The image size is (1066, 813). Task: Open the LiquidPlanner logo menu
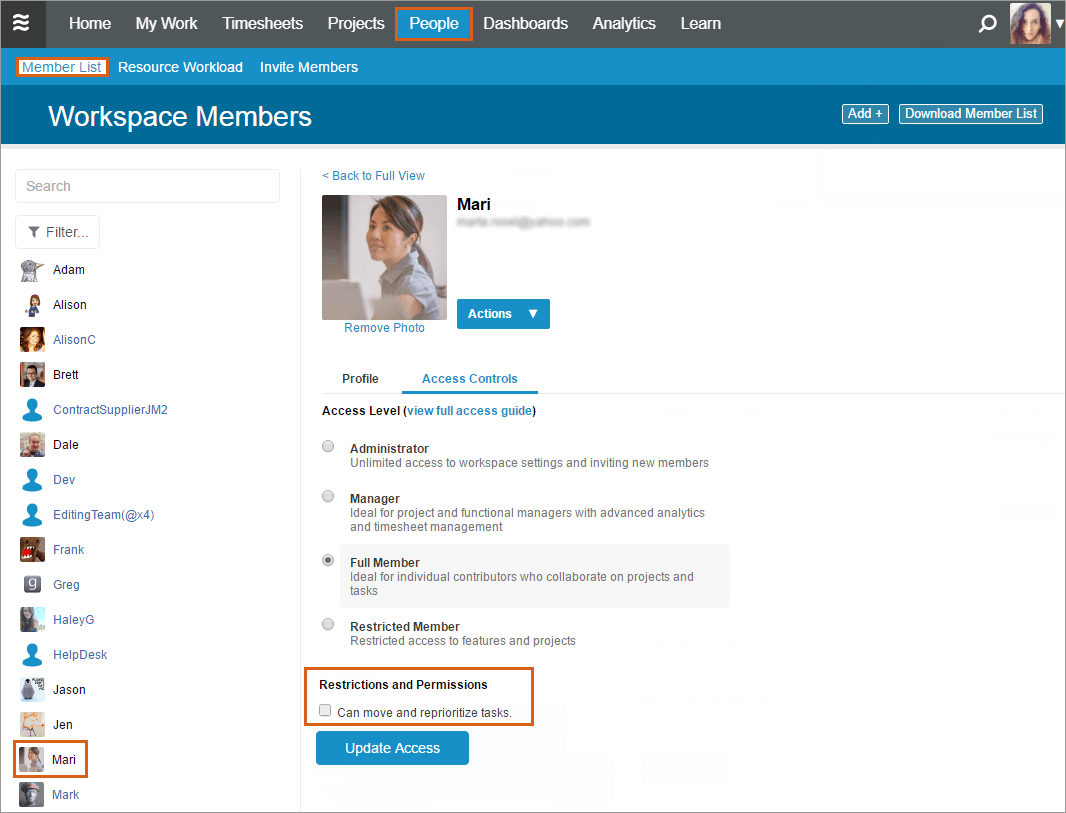click(x=22, y=23)
